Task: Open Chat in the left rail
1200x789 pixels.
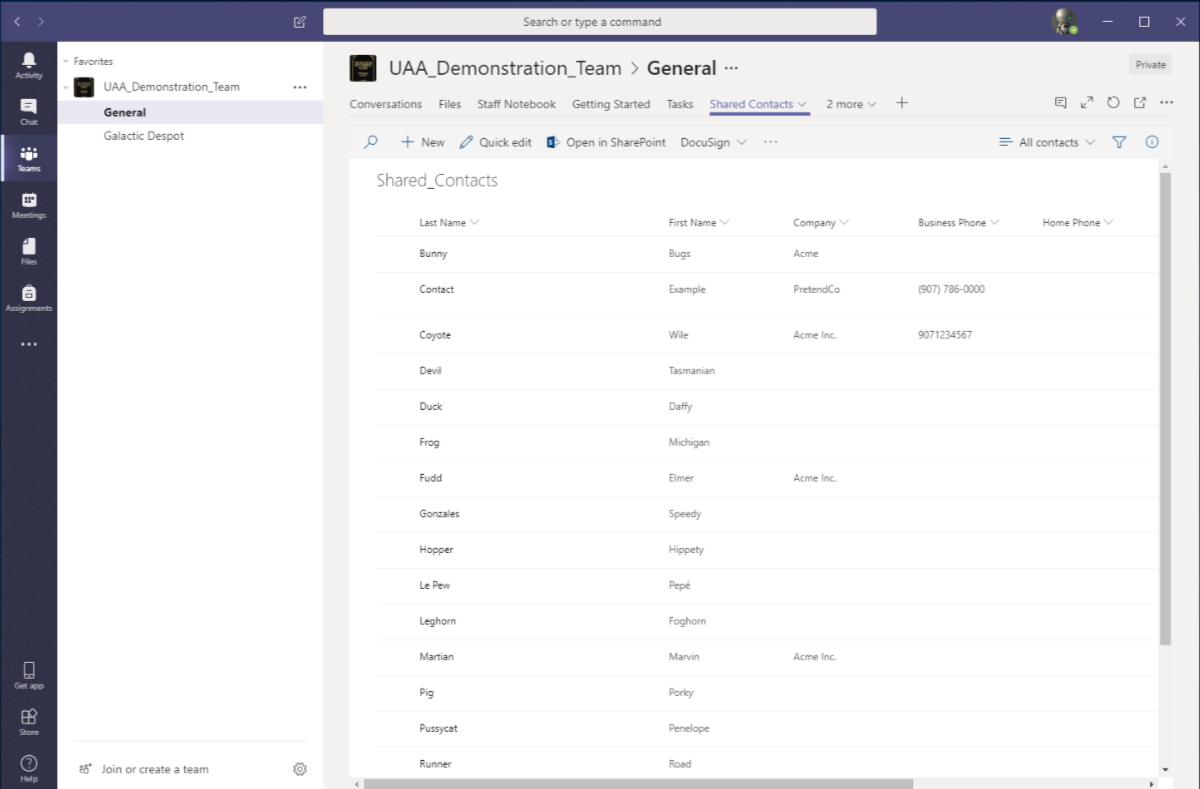Action: 29,111
